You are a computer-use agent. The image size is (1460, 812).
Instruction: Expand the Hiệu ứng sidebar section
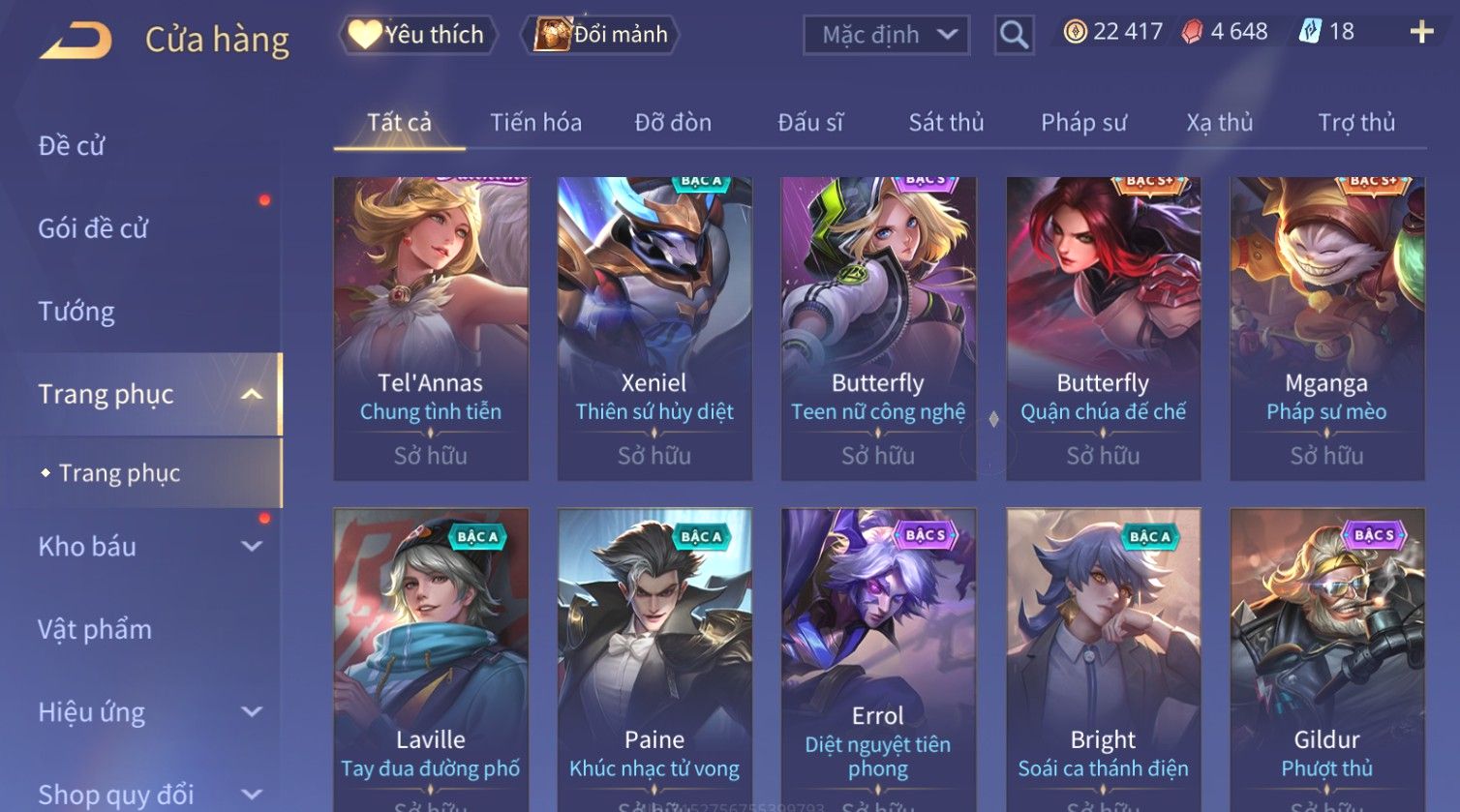coord(252,711)
